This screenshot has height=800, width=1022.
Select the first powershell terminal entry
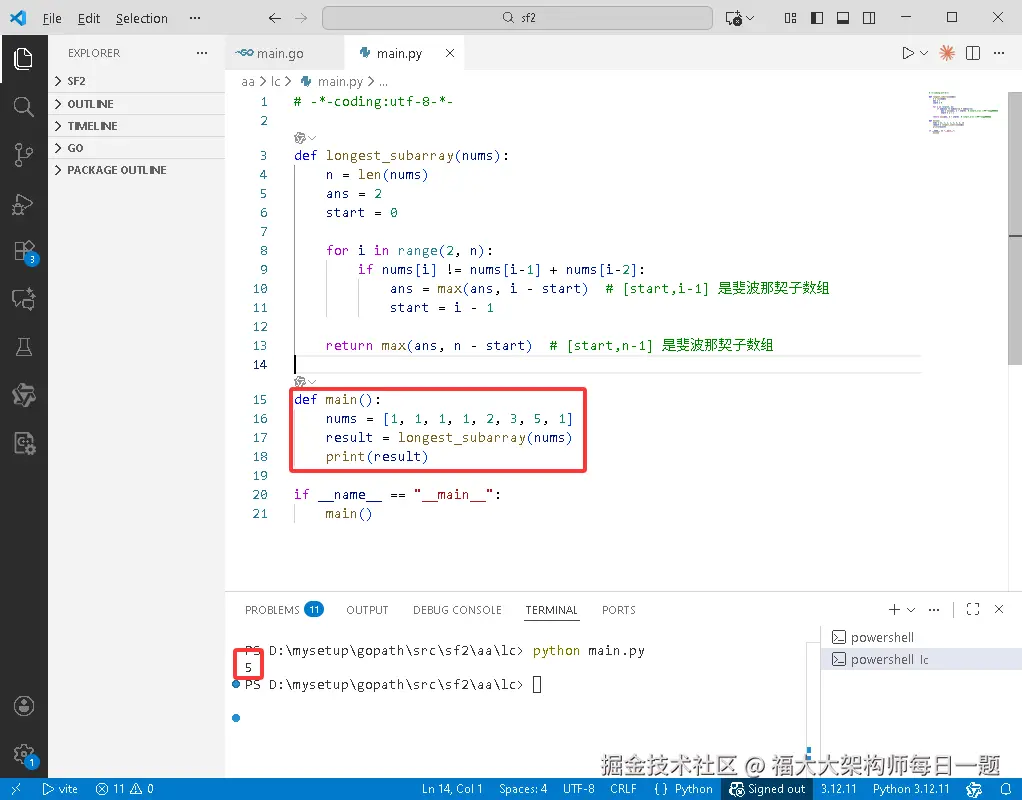click(920, 637)
